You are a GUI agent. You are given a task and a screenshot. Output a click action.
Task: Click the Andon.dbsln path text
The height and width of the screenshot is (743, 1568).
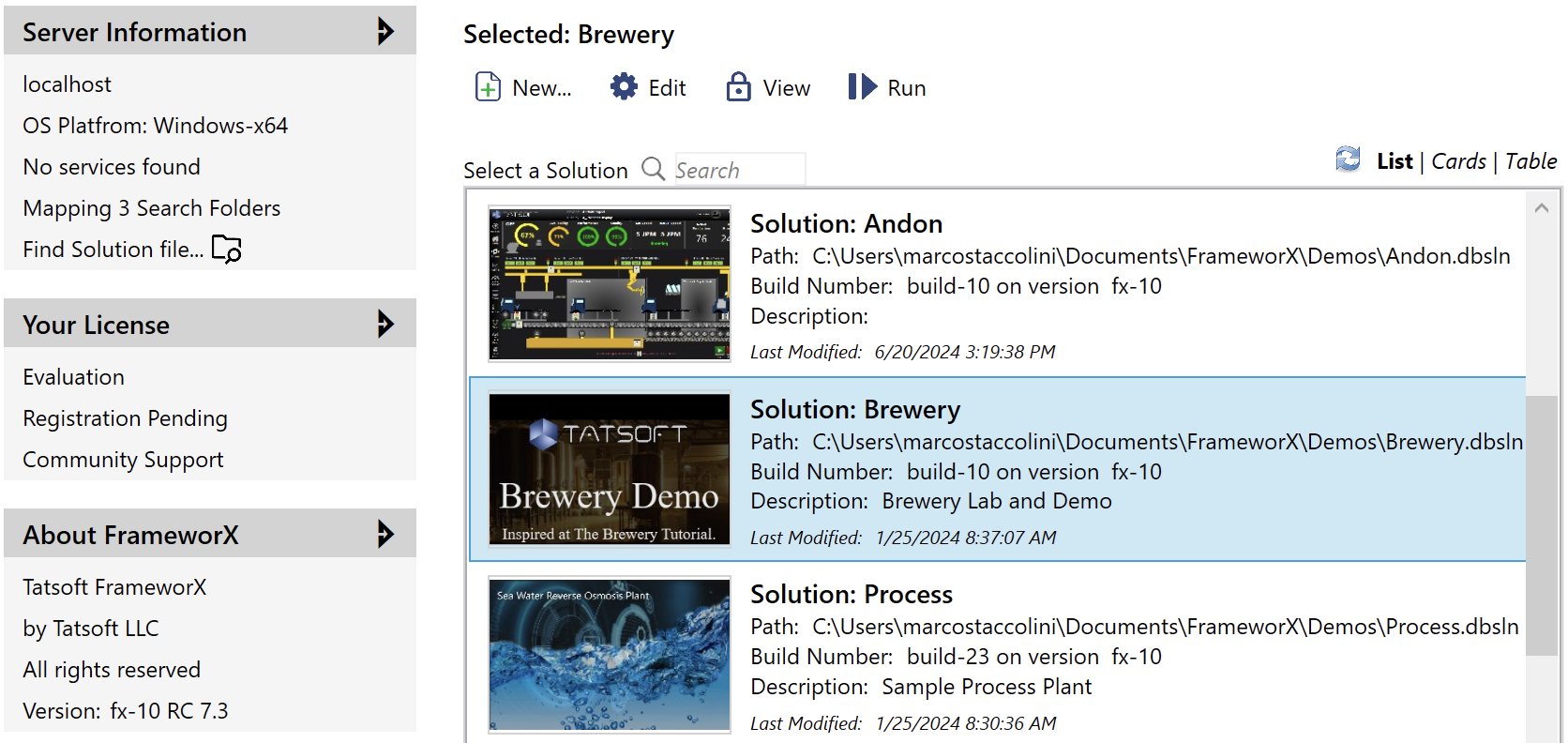click(1161, 256)
